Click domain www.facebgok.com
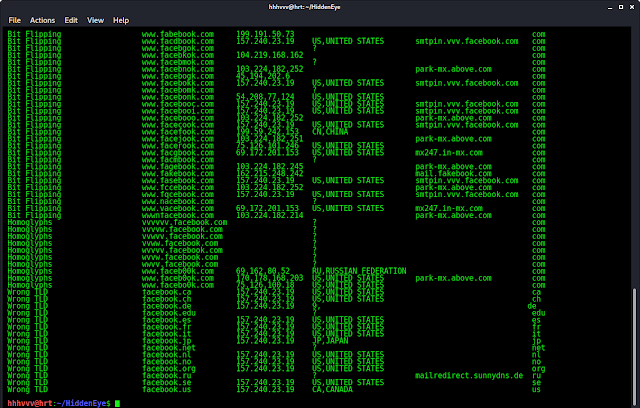This screenshot has height=408, width=640. tap(178, 48)
